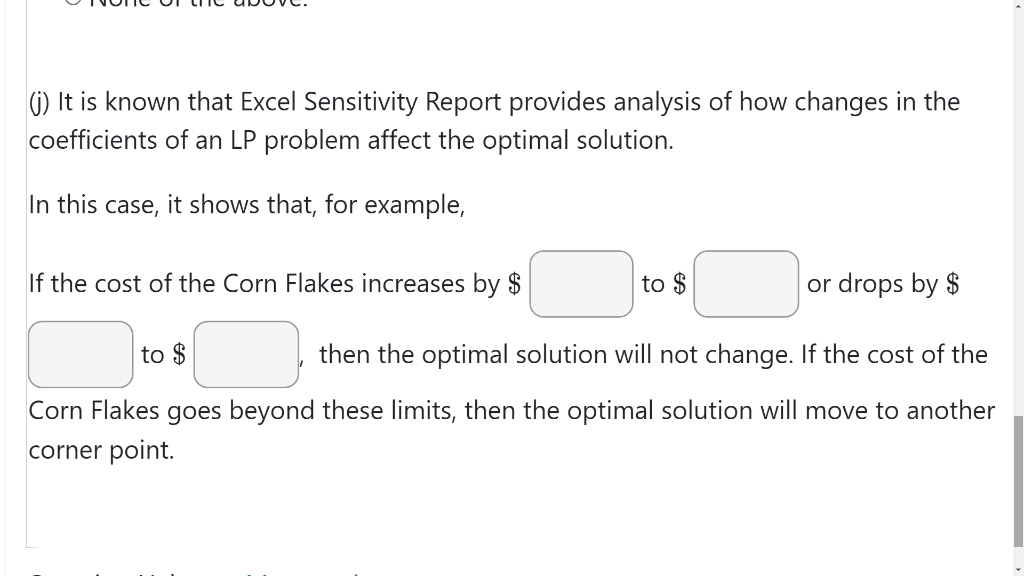Focus the upper-limit increase field after 'to $'

[x=746, y=284]
